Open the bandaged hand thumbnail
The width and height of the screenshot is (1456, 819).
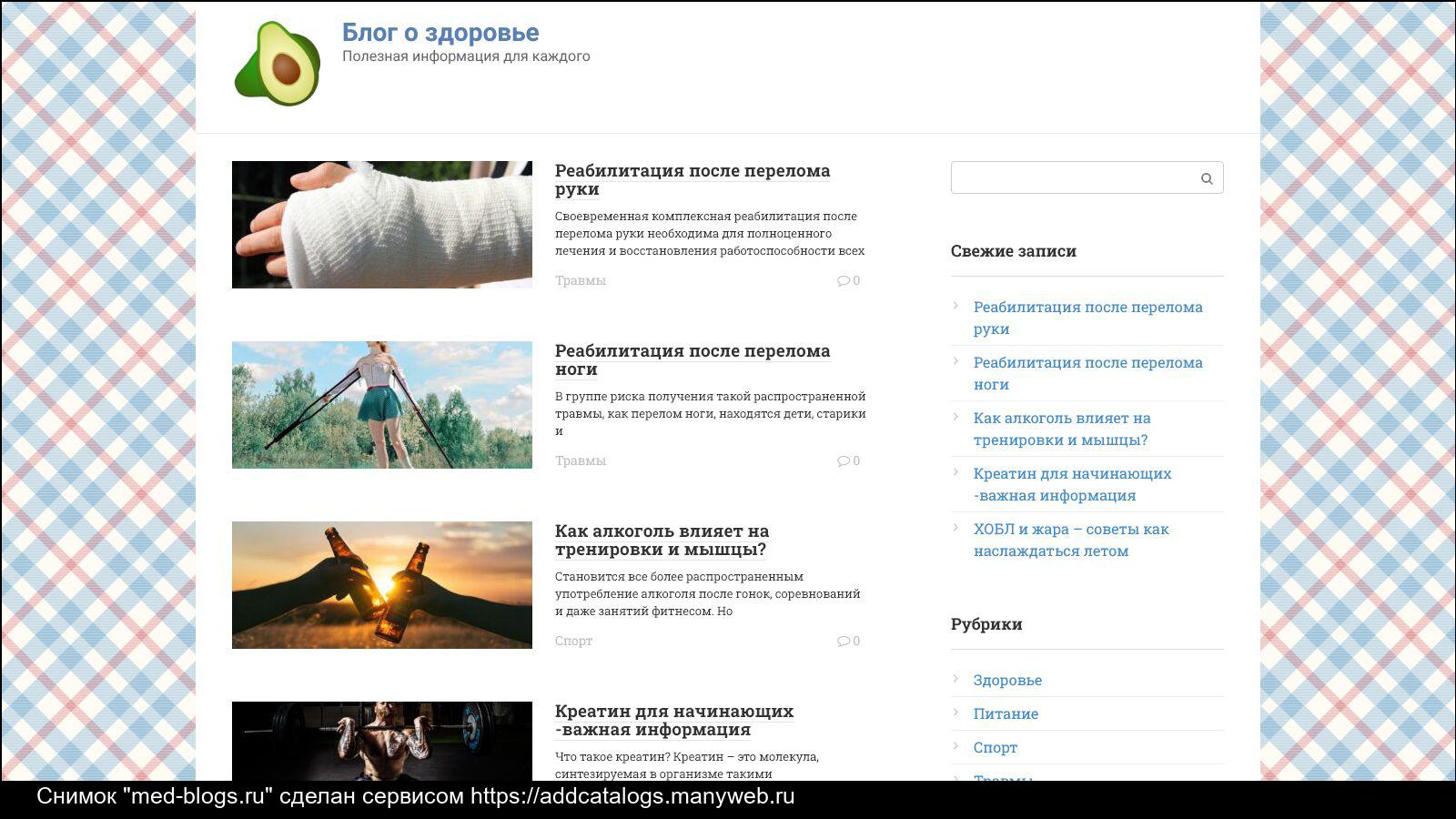click(x=382, y=225)
